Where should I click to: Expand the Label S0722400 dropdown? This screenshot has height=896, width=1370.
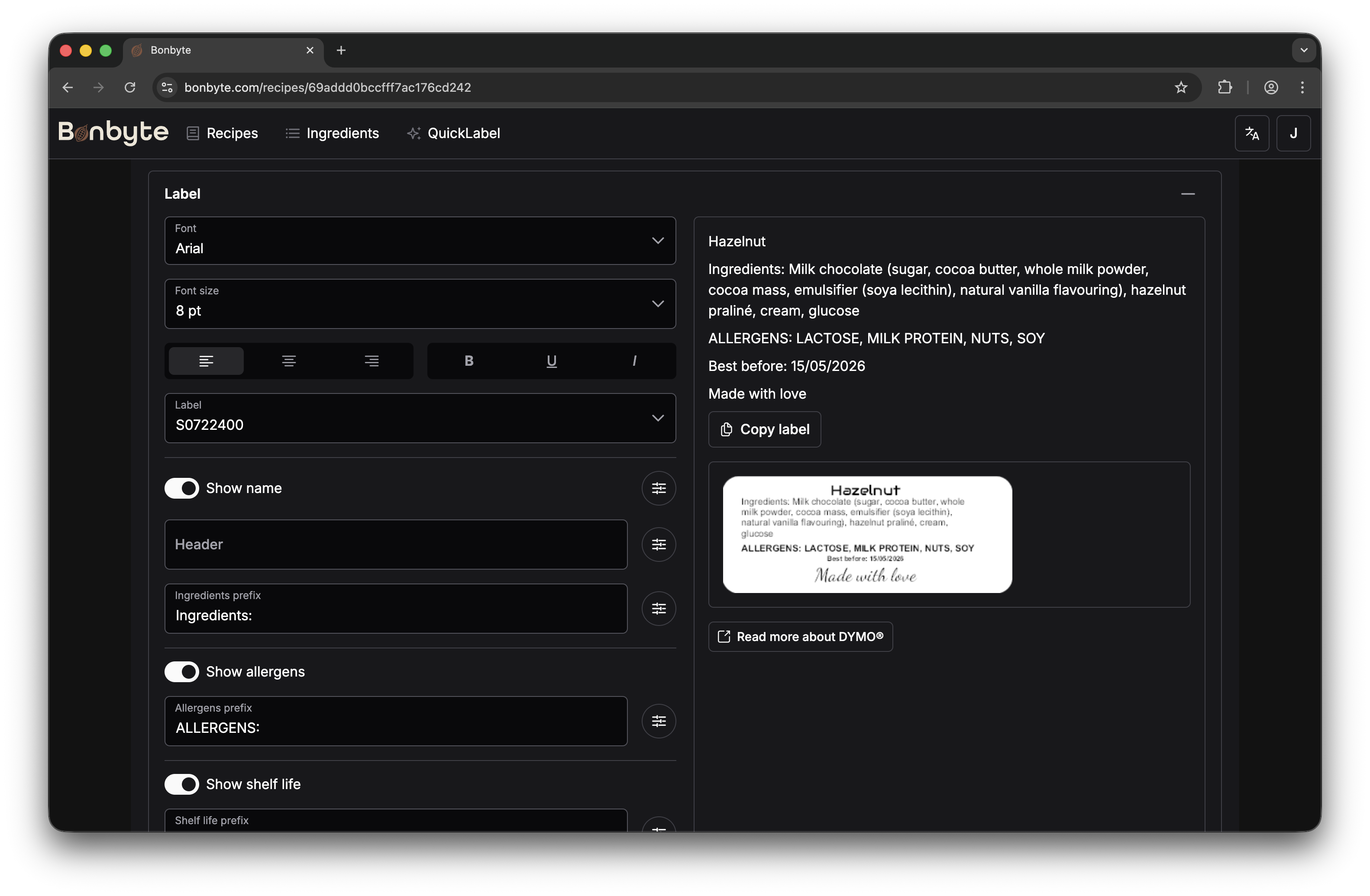pos(420,419)
